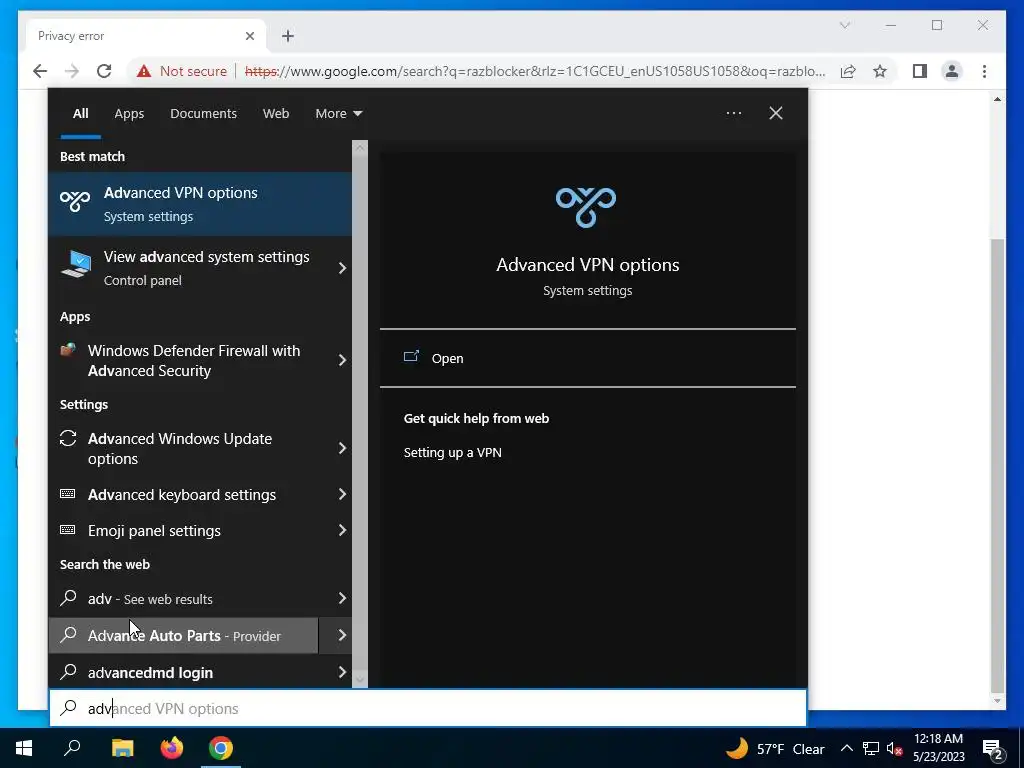1024x768 pixels.
Task: Click the share page icon in address bar
Action: coord(848,71)
